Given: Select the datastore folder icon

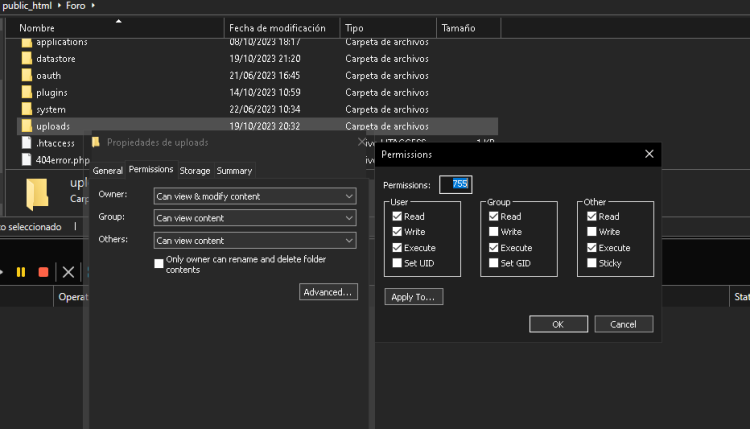Looking at the screenshot, I should 27,59.
